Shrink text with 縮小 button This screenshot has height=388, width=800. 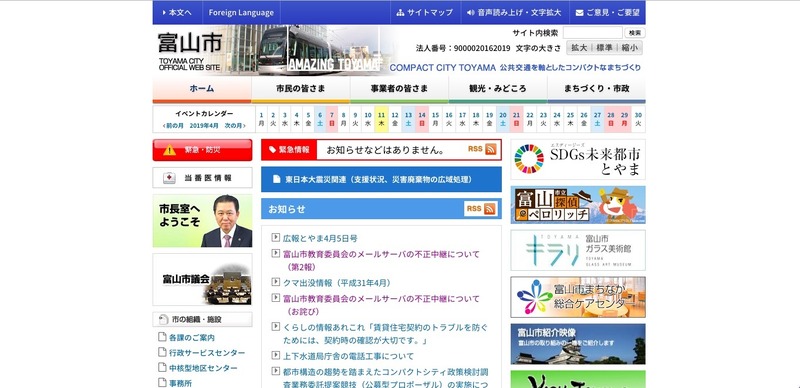(x=630, y=47)
